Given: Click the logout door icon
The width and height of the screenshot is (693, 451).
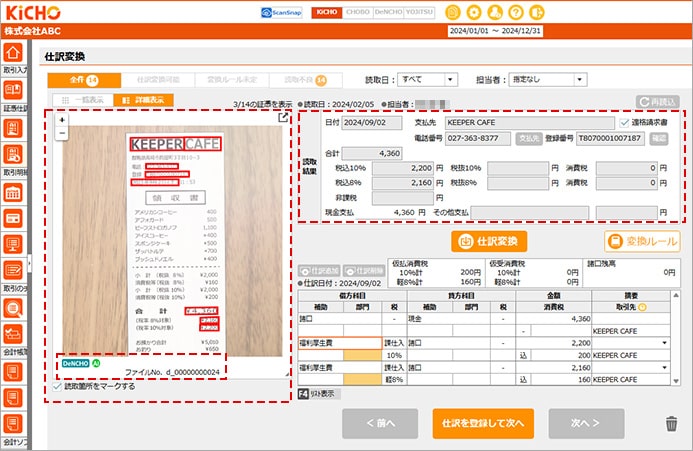Looking at the screenshot, I should pyautogui.click(x=537, y=12).
